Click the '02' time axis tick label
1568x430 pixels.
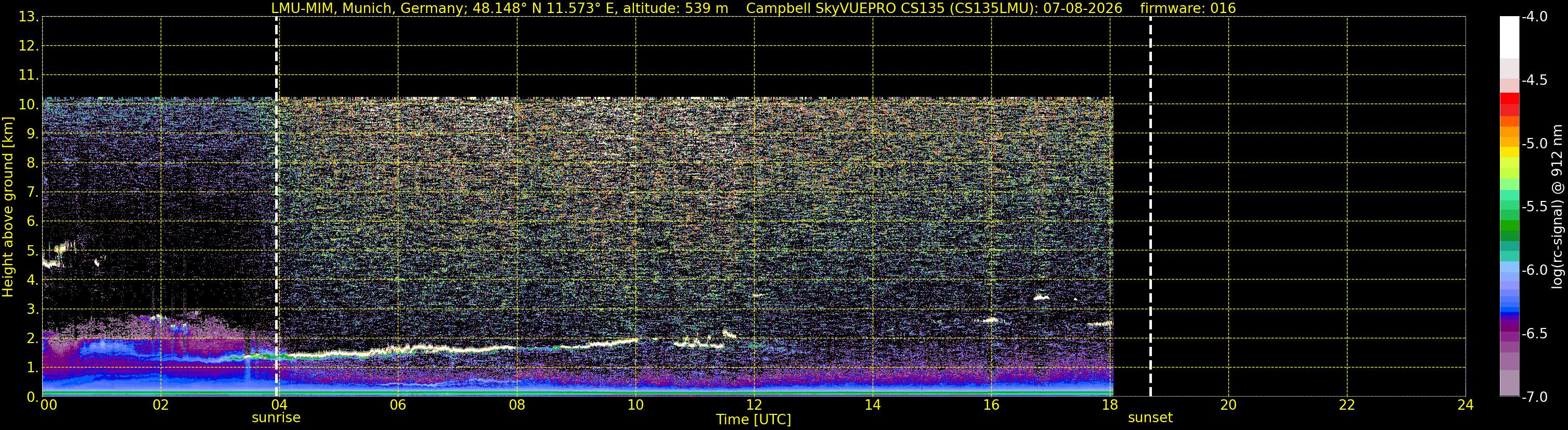pyautogui.click(x=161, y=405)
